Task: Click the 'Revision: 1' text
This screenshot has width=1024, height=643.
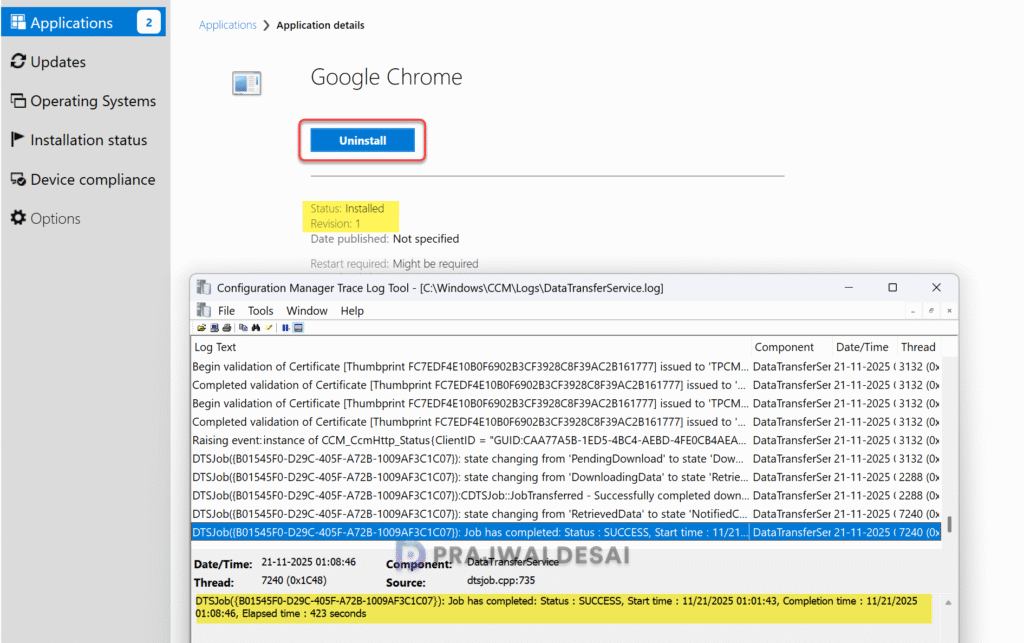Action: tap(335, 224)
